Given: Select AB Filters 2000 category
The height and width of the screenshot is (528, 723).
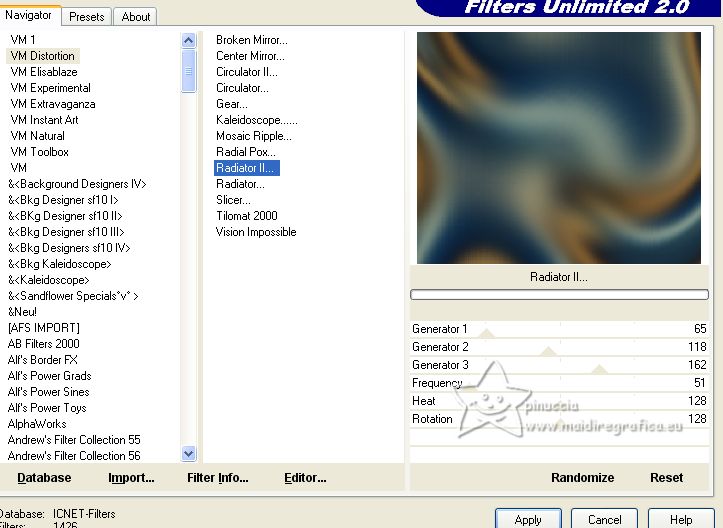Looking at the screenshot, I should (x=43, y=344).
